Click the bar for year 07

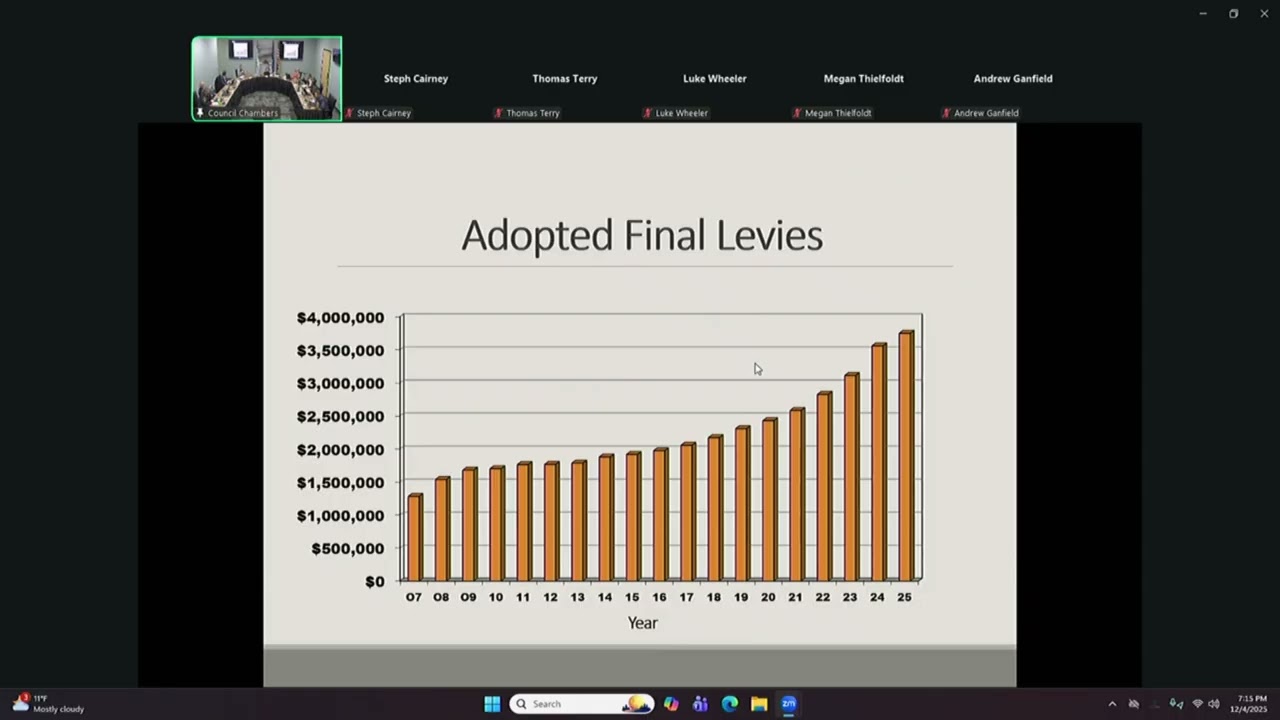coord(415,538)
